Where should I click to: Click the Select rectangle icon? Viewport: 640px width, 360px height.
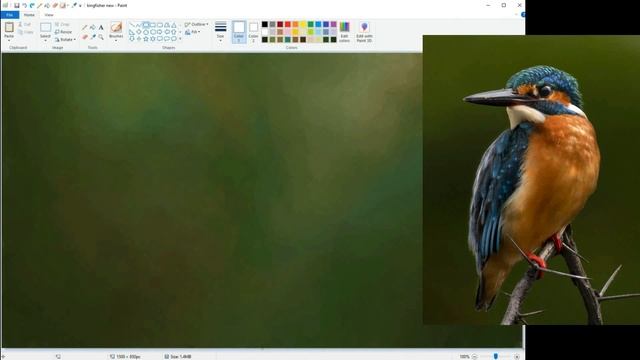click(x=45, y=27)
